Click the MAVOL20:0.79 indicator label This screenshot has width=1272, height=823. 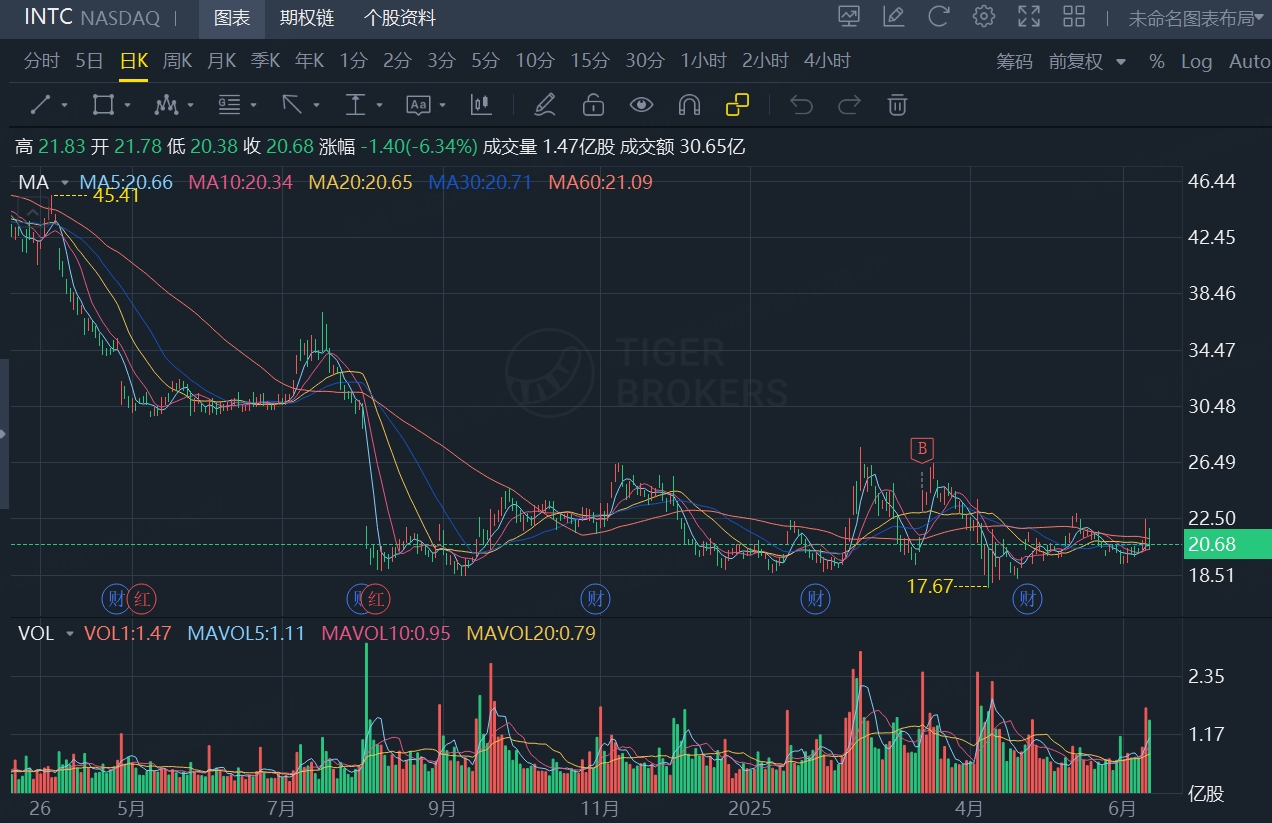[531, 633]
